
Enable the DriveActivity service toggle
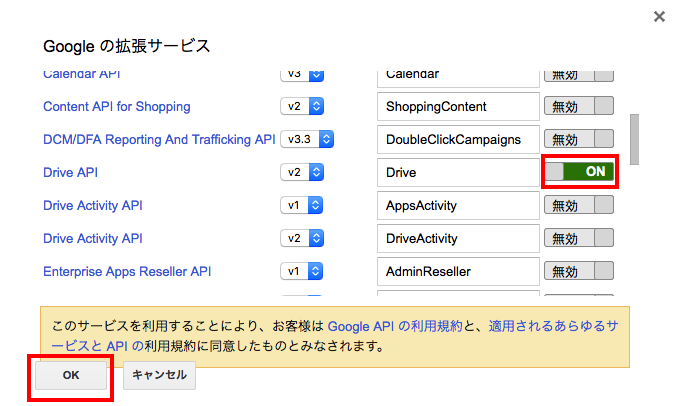click(579, 238)
